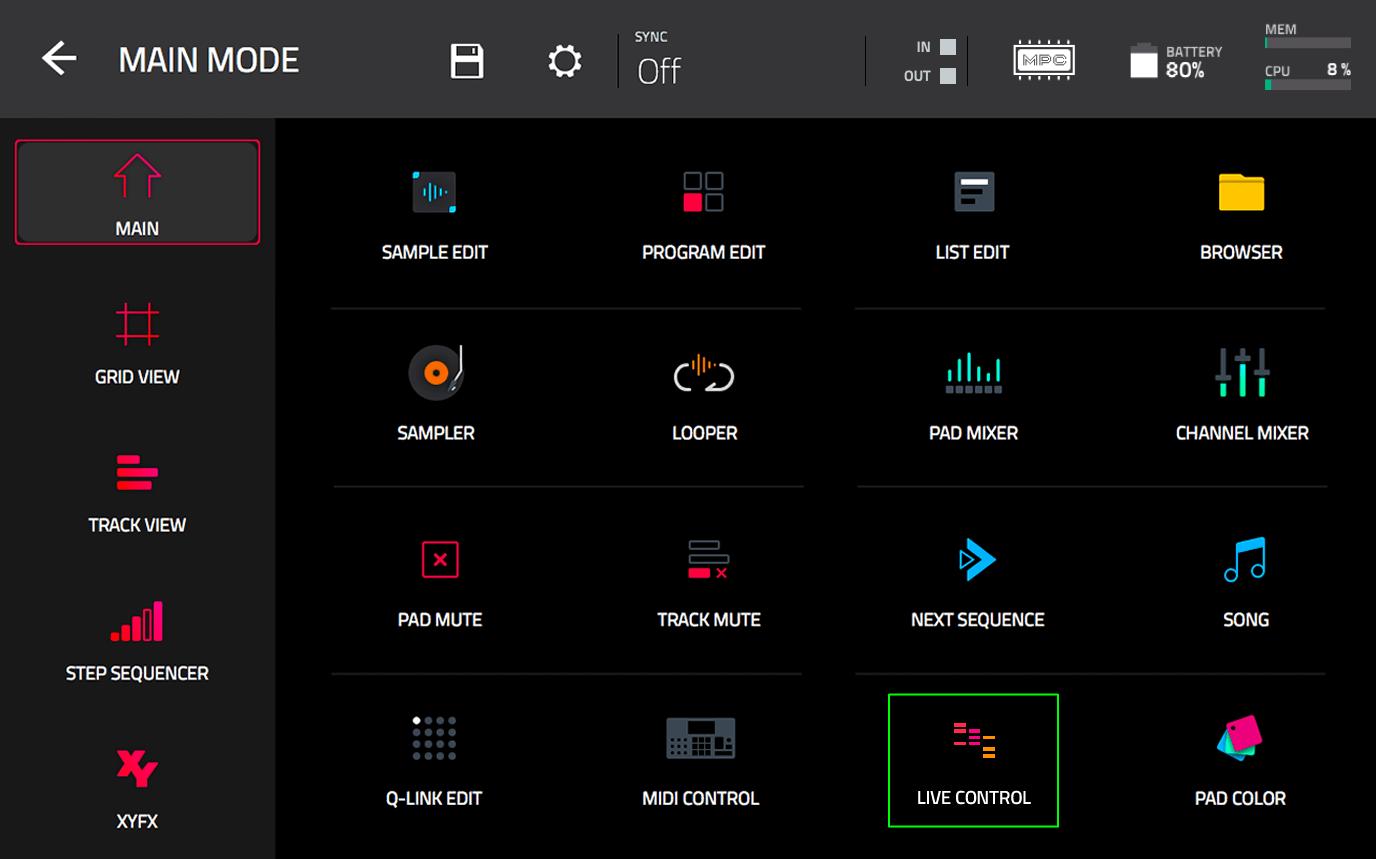Image resolution: width=1376 pixels, height=859 pixels.
Task: Open Q-Link Edit mode
Action: (435, 761)
